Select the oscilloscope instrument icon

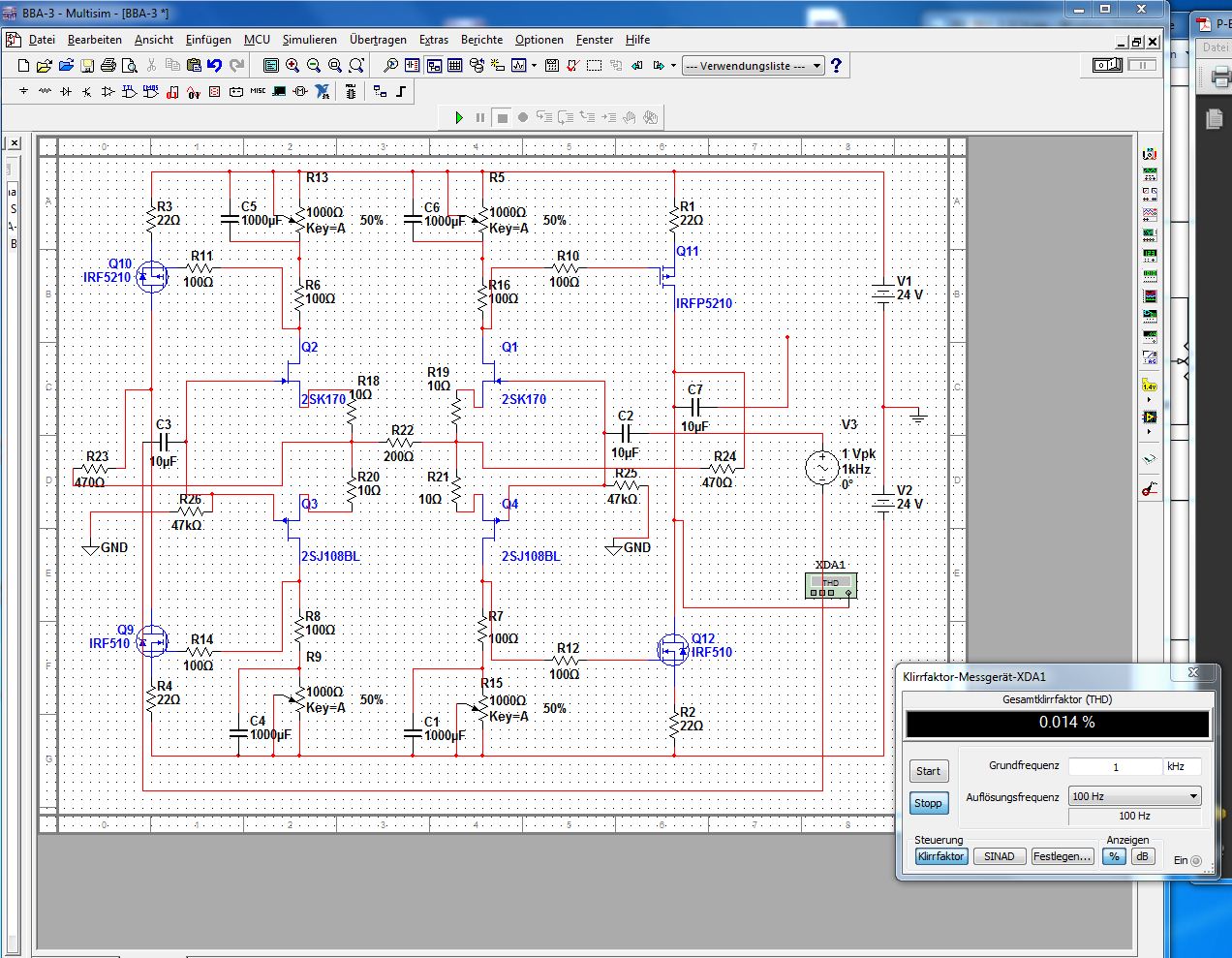(1150, 214)
